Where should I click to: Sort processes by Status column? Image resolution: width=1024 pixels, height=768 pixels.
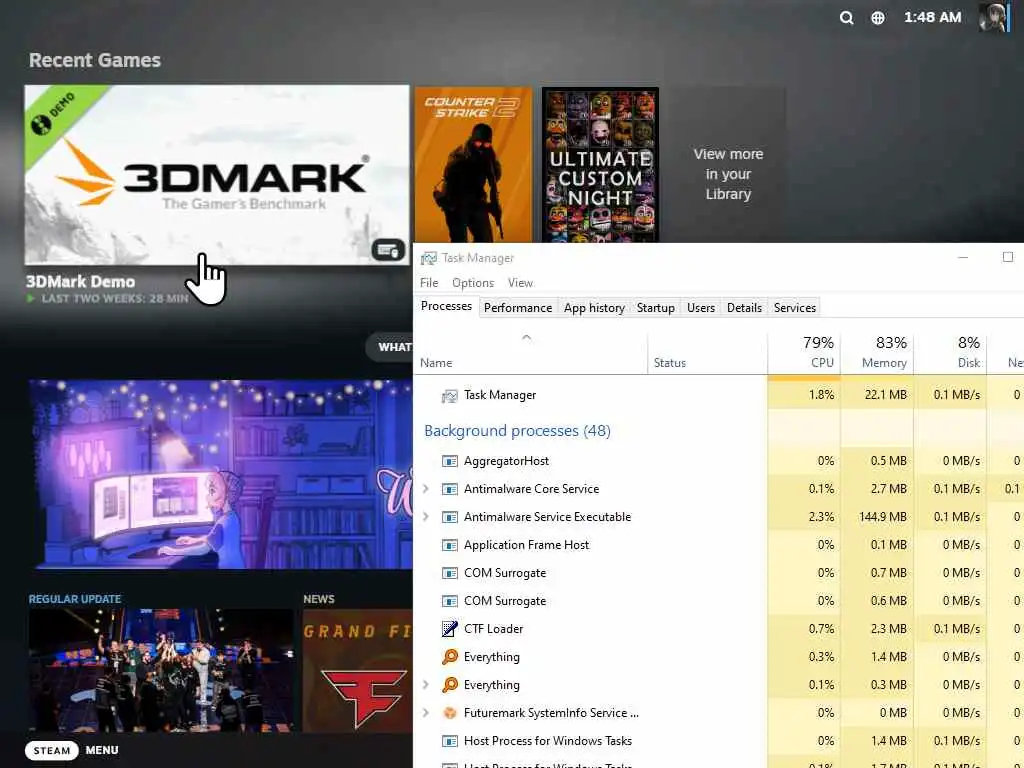pos(707,353)
